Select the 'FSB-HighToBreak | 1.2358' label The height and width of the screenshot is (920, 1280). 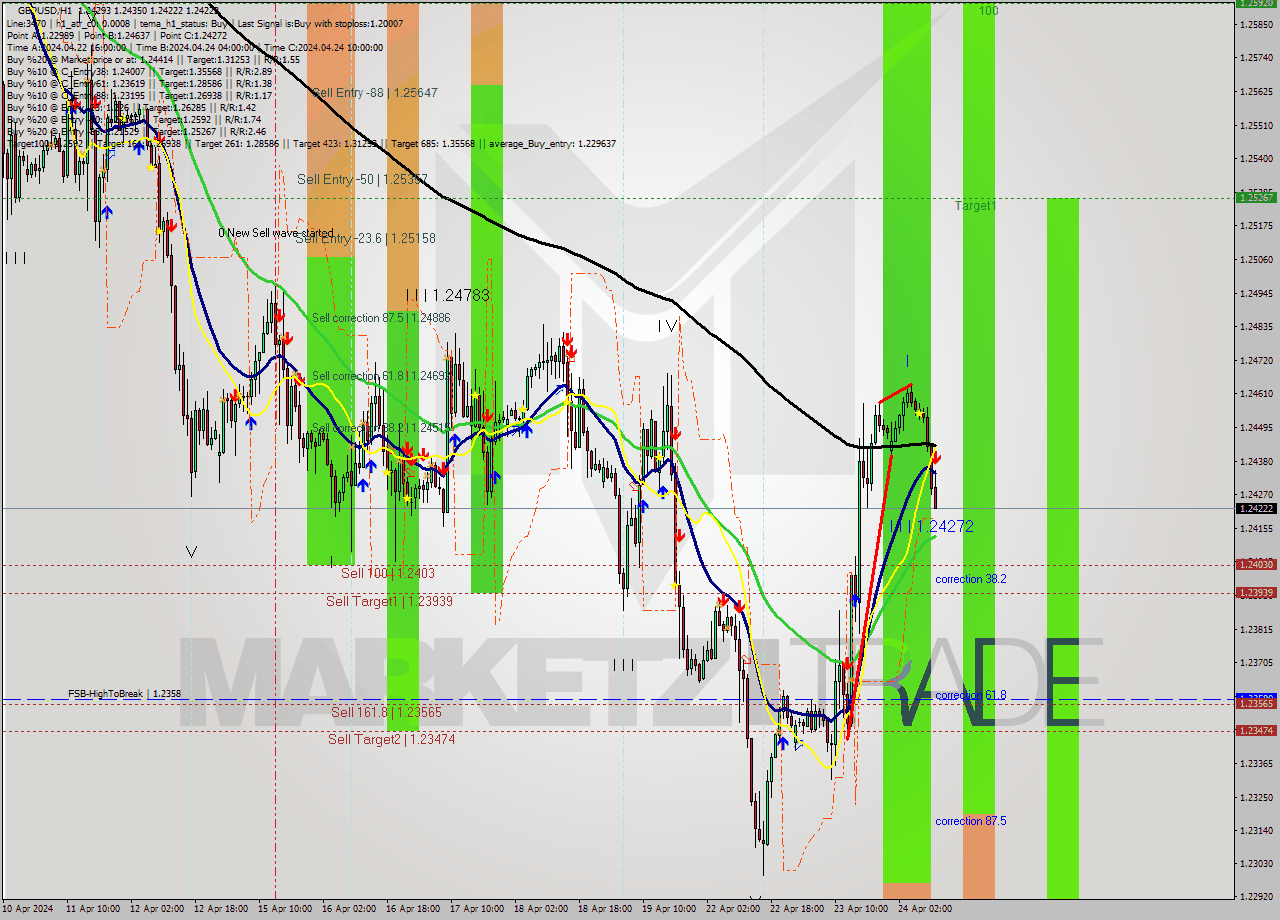pos(124,693)
